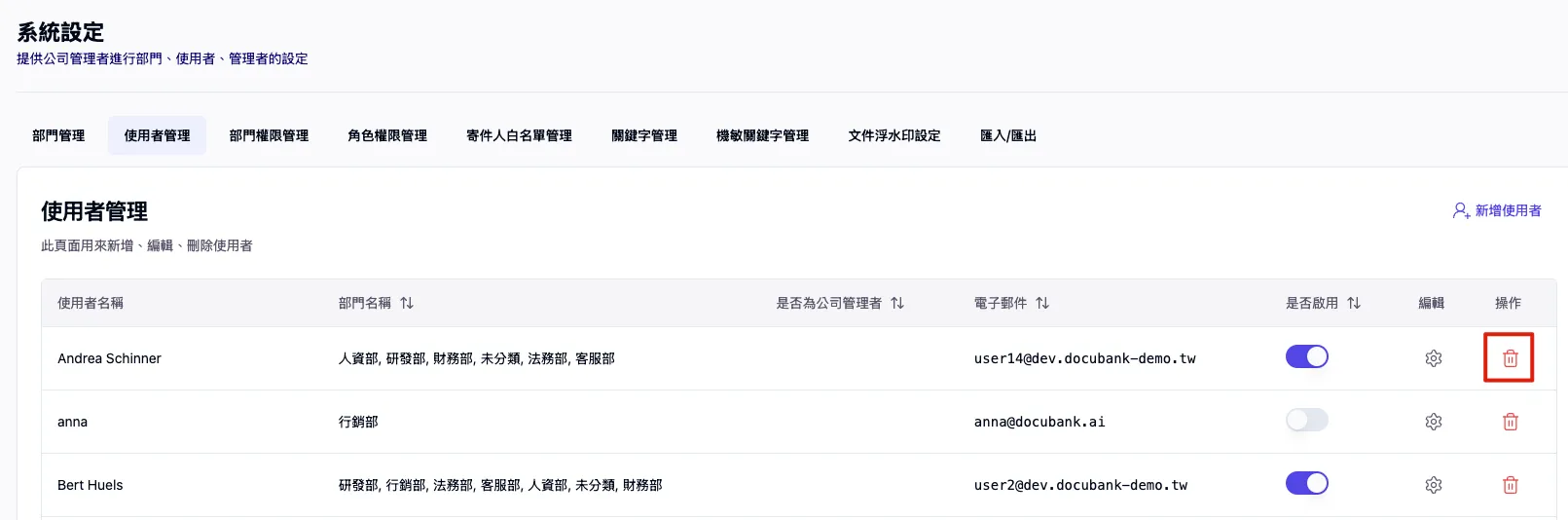Viewport: 1568px width, 520px height.
Task: Open the 匯入/匯出 tab
Action: click(x=1007, y=135)
